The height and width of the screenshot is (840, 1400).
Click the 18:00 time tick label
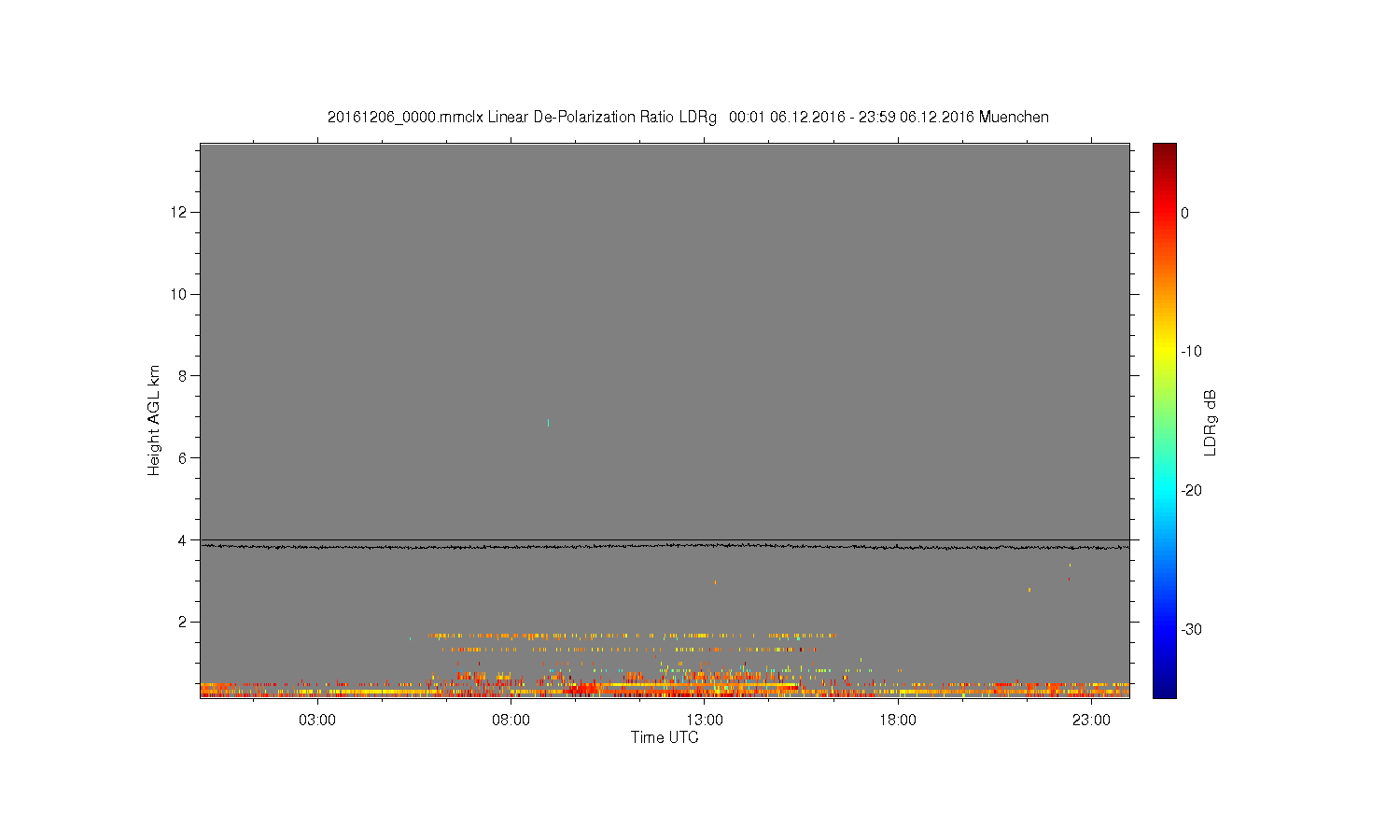pyautogui.click(x=898, y=721)
